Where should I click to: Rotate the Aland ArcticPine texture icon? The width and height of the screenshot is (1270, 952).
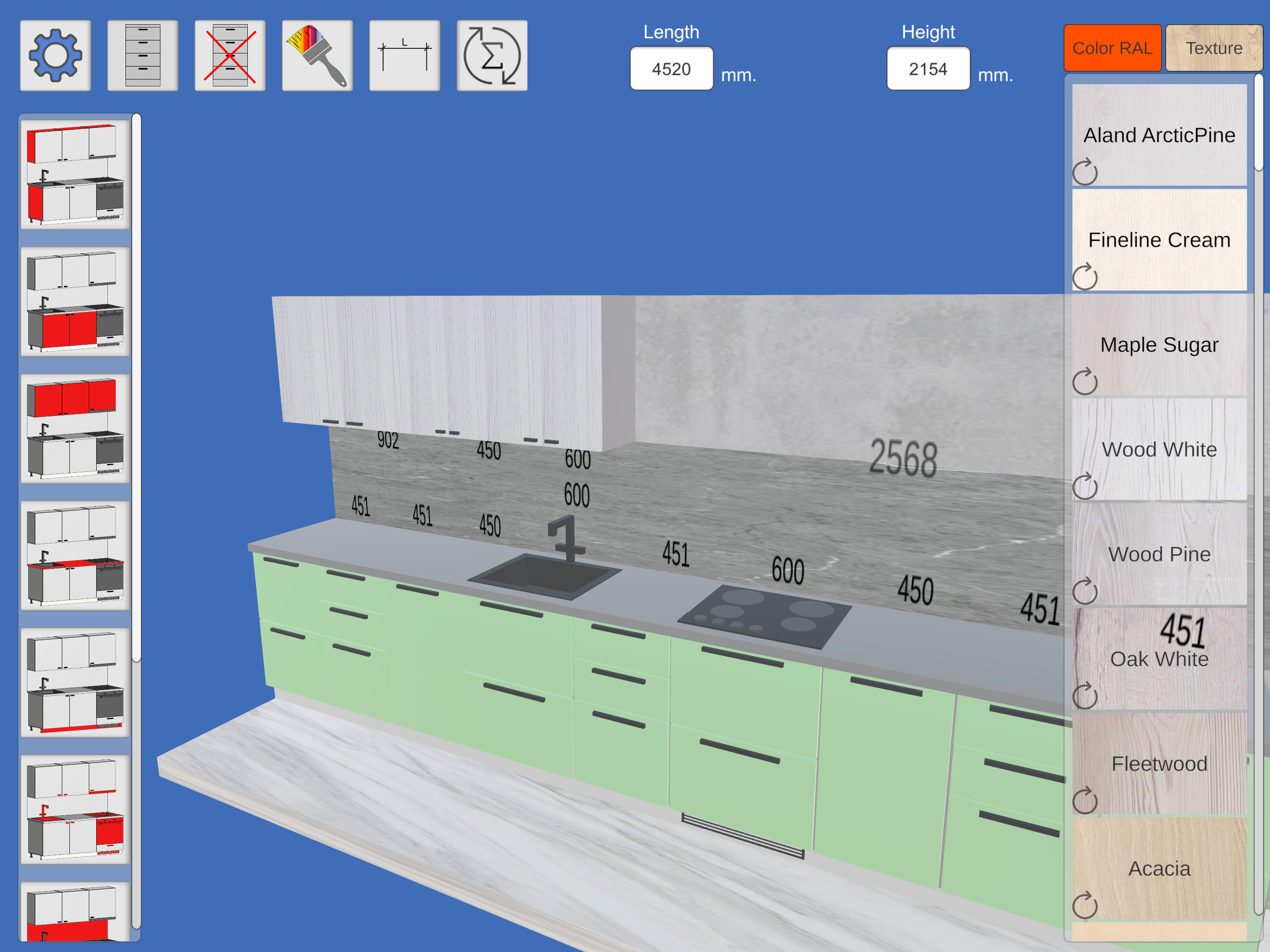pyautogui.click(x=1085, y=172)
